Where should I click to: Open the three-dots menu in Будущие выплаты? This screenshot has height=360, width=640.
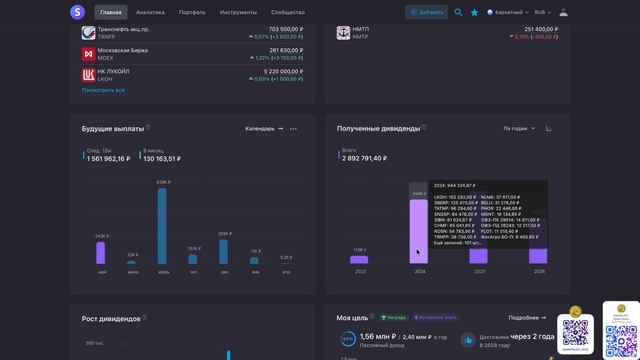click(x=293, y=129)
